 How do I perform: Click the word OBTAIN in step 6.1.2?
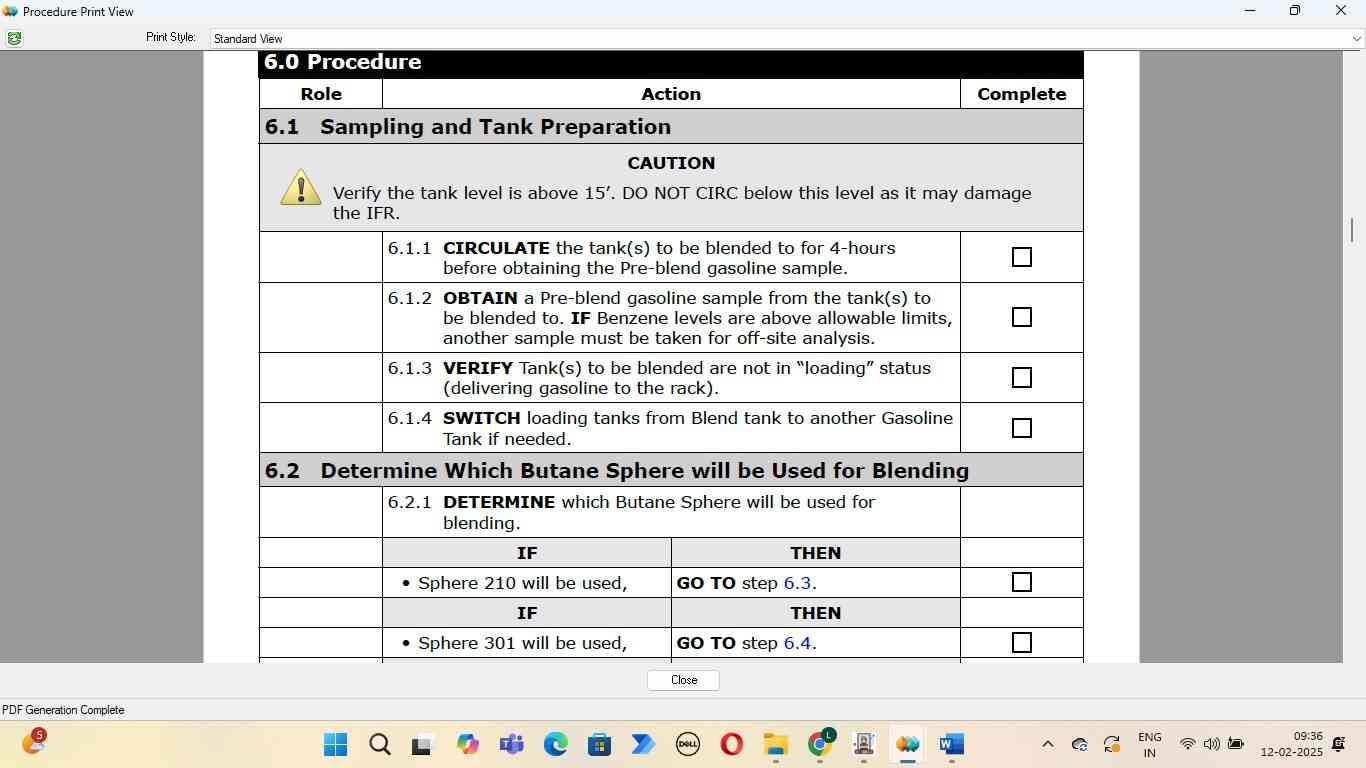click(x=480, y=298)
